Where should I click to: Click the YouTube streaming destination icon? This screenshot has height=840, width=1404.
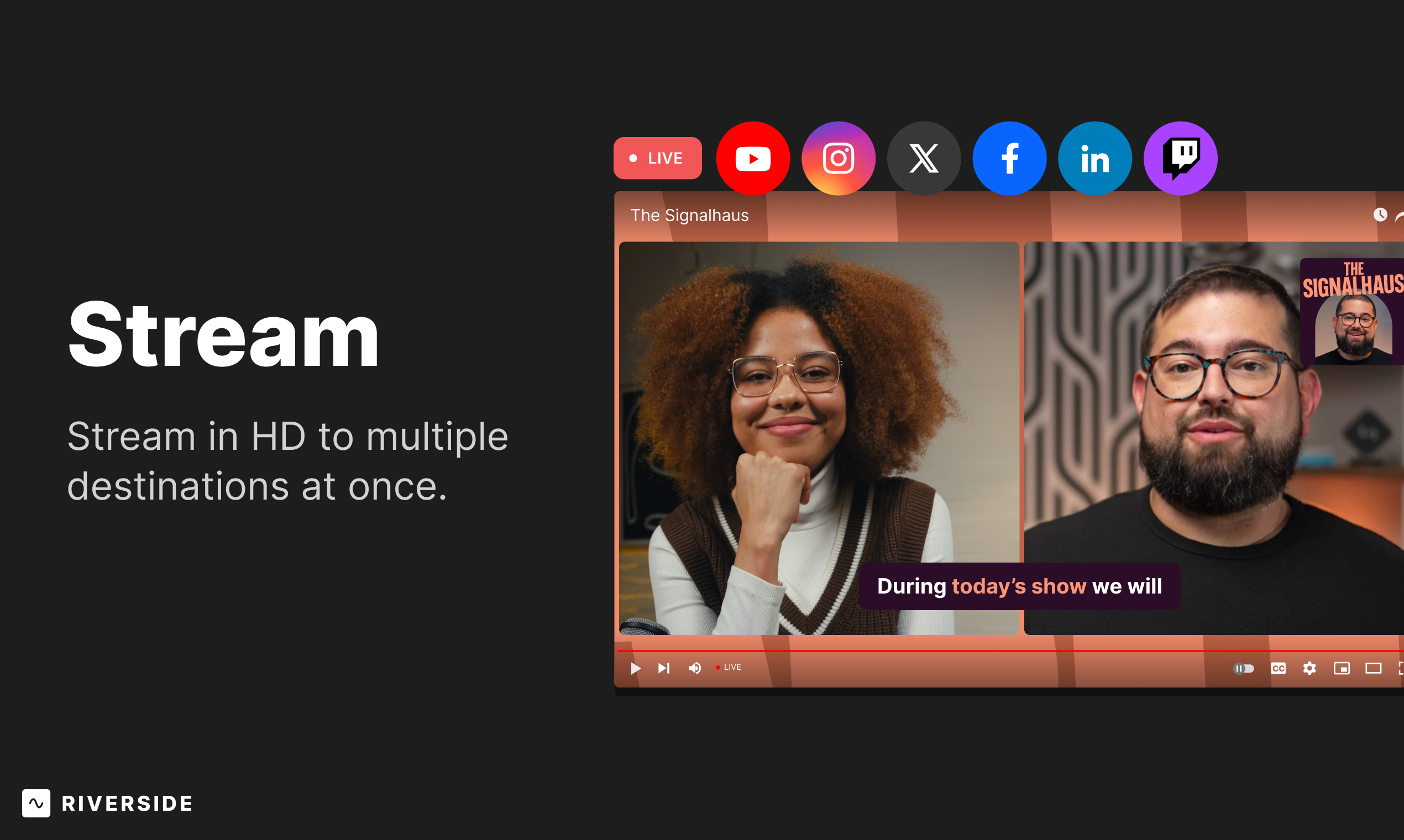(x=752, y=159)
